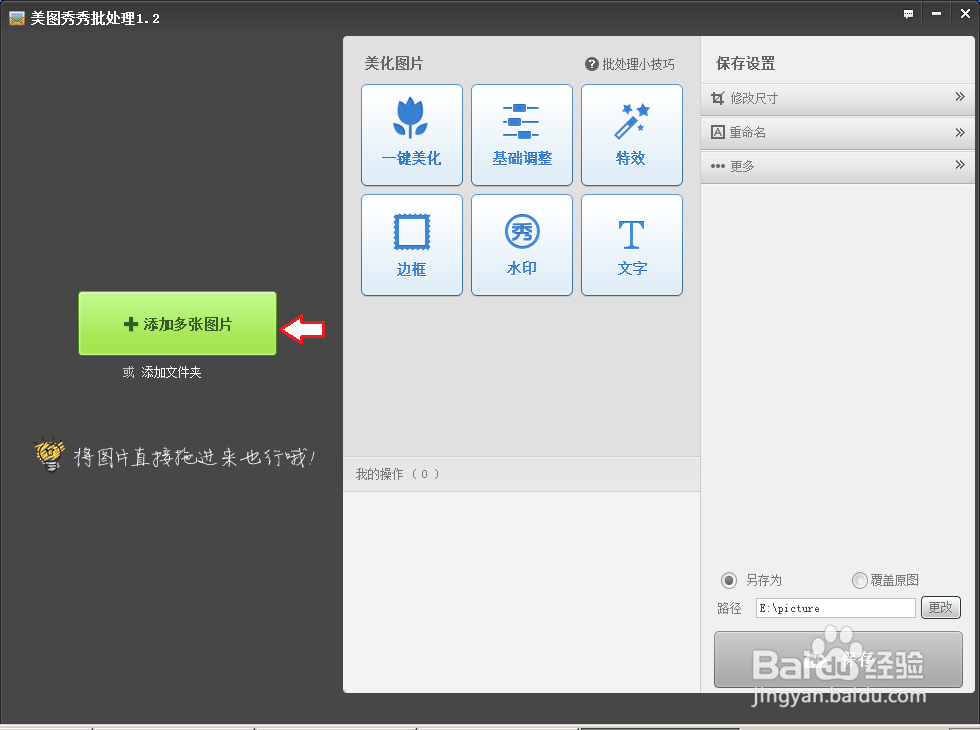Click the three-dots icon beside 更多
The image size is (980, 730).
(718, 166)
